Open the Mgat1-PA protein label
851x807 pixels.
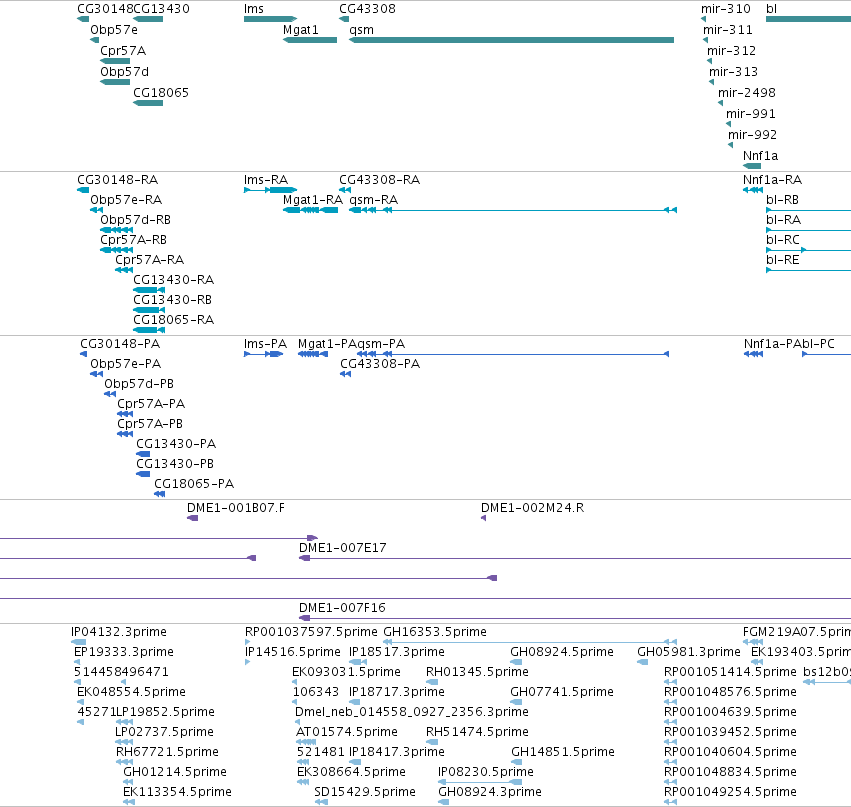point(327,344)
